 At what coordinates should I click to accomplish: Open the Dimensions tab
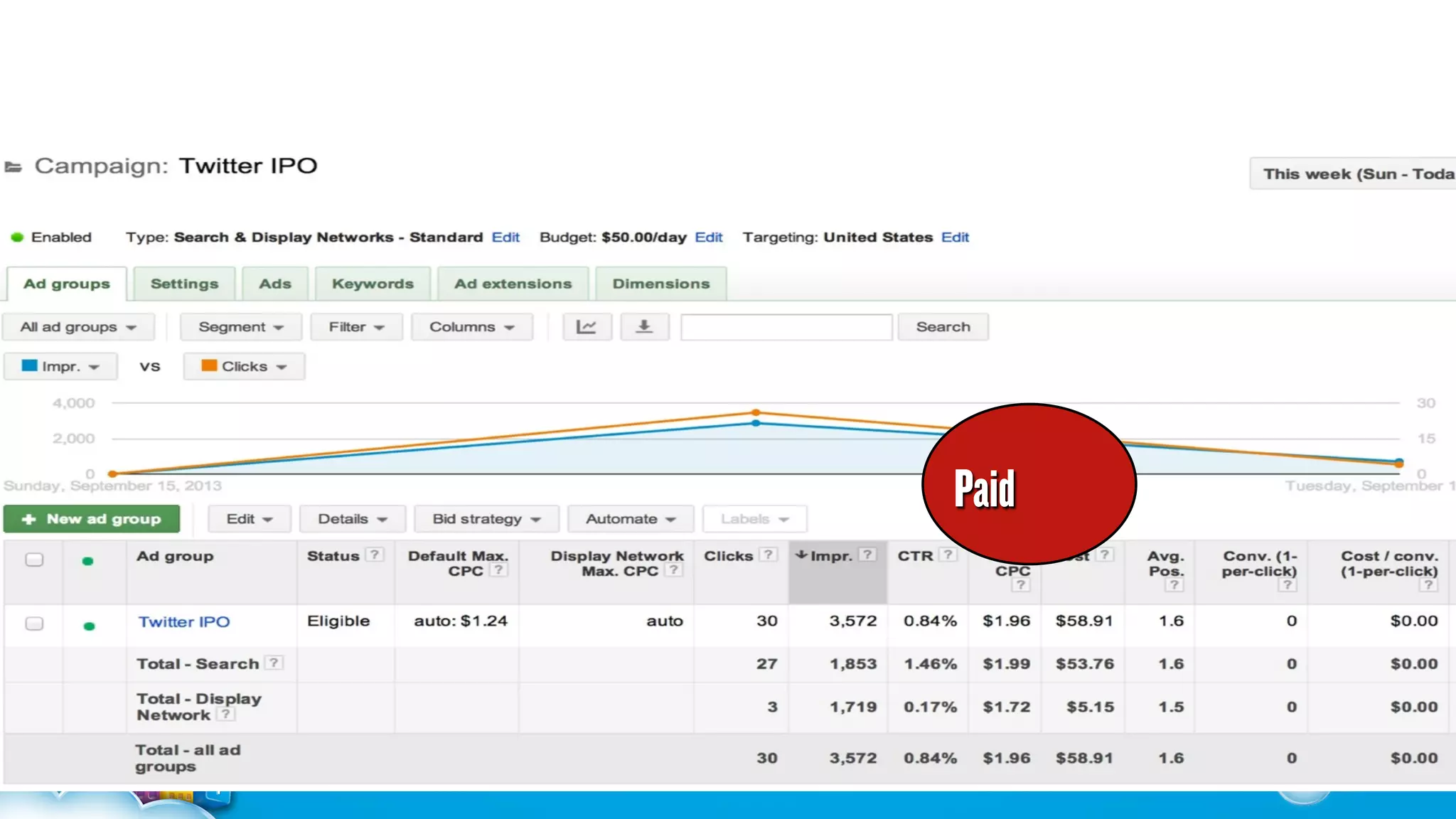point(660,284)
